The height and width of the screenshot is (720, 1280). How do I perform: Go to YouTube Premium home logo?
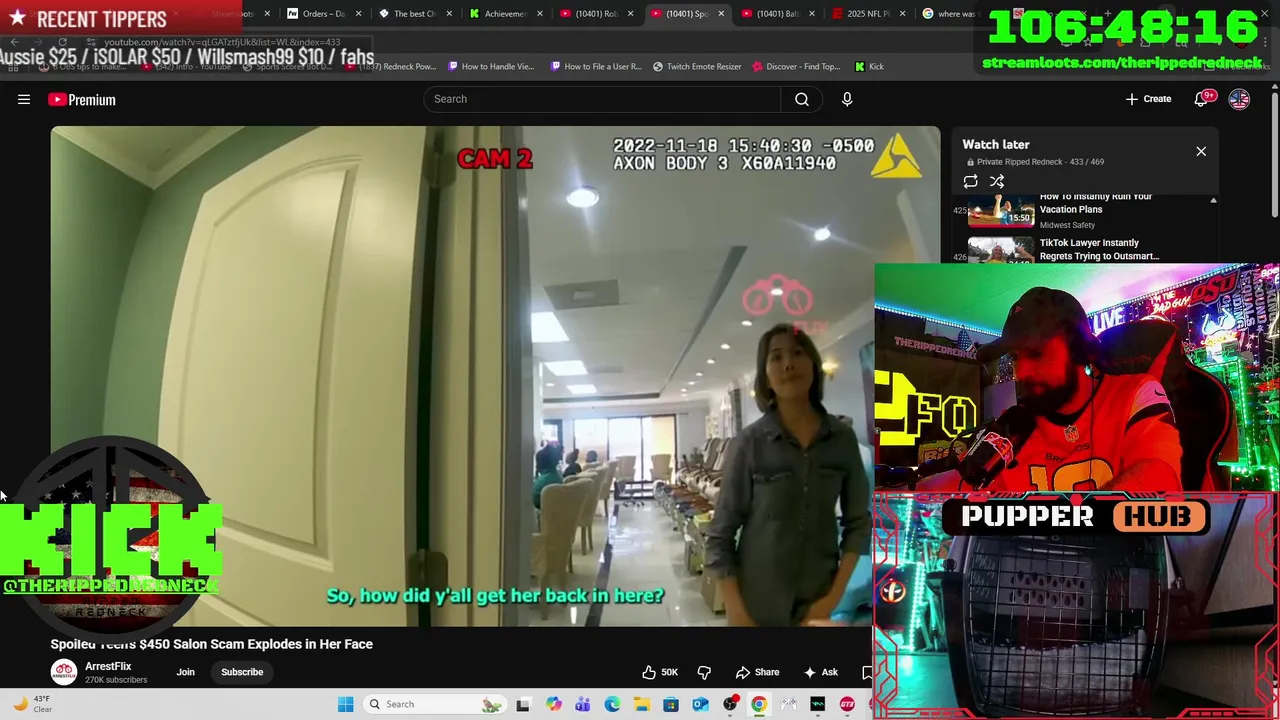tap(82, 99)
